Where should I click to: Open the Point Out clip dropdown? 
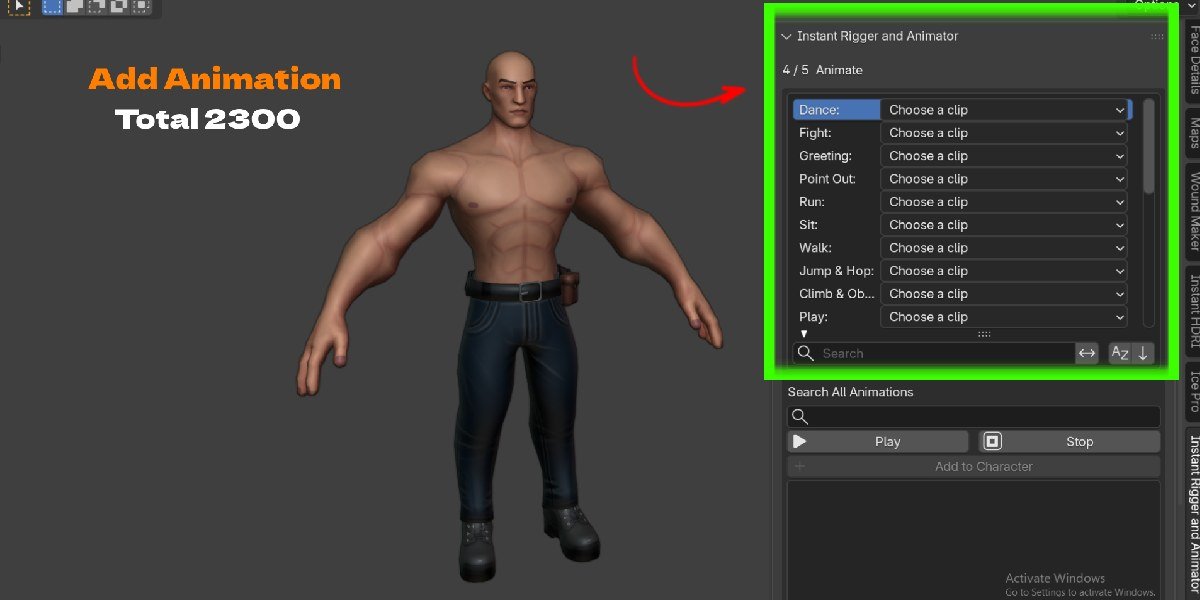[1004, 179]
